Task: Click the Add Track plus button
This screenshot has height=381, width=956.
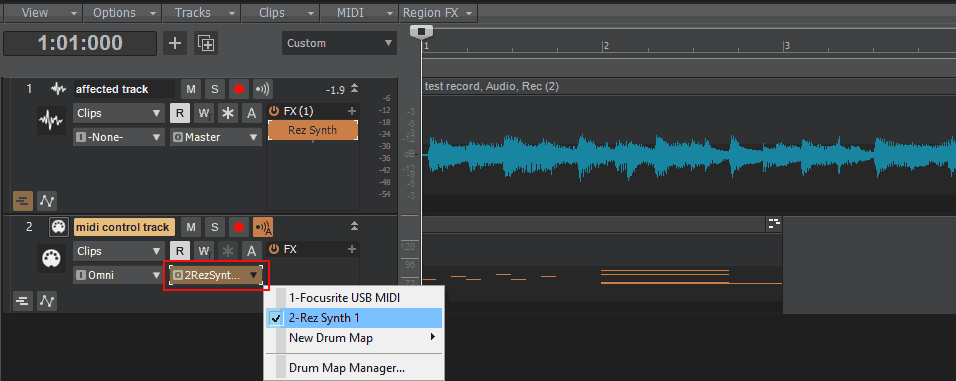Action: pyautogui.click(x=175, y=43)
